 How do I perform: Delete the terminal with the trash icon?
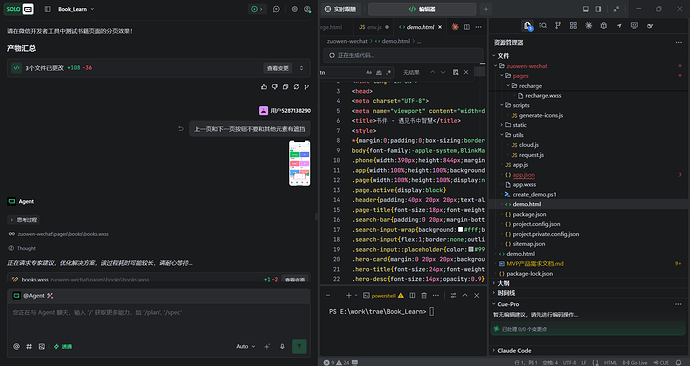(424, 296)
